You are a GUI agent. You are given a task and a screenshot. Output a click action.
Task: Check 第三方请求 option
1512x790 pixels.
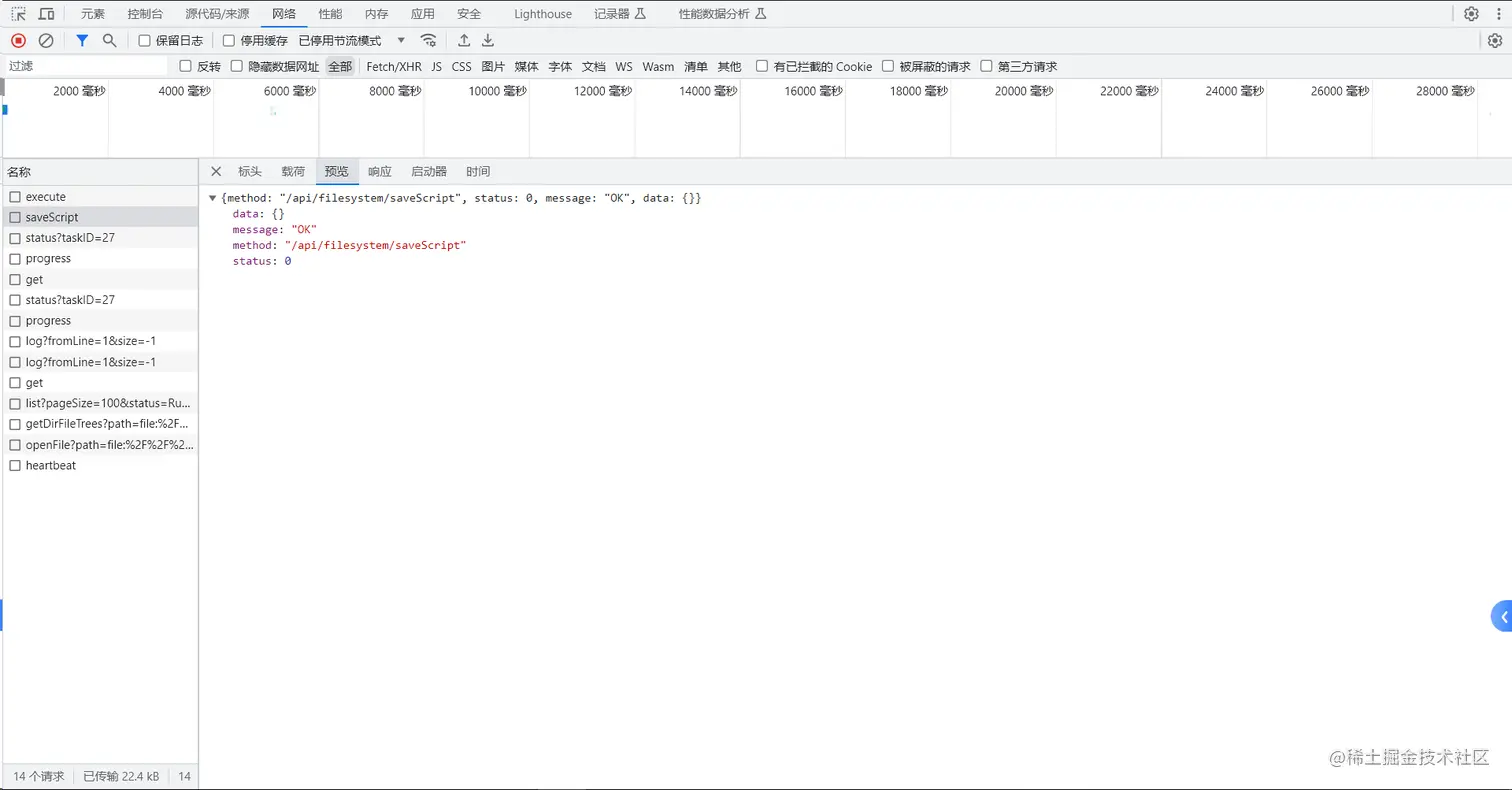[x=987, y=66]
